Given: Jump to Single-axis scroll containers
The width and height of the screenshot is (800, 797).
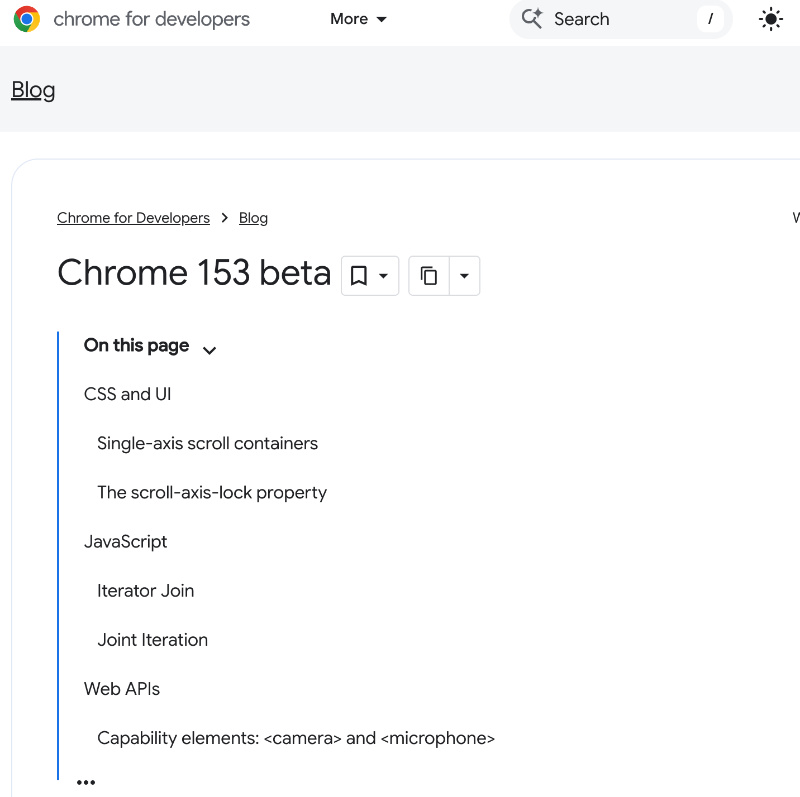Looking at the screenshot, I should coord(207,443).
